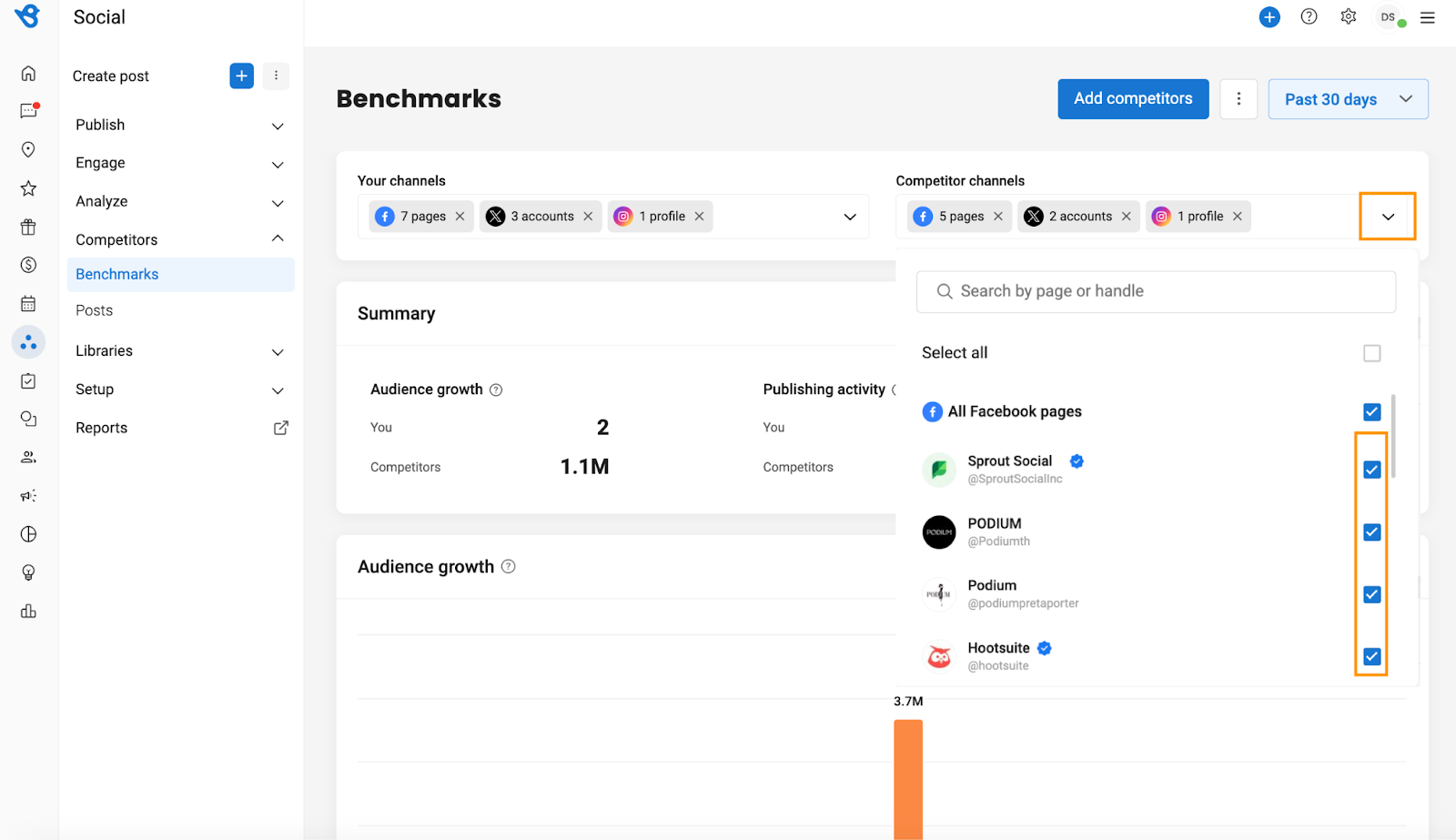Click the Add competitors button
The height and width of the screenshot is (840, 1456).
pyautogui.click(x=1133, y=99)
